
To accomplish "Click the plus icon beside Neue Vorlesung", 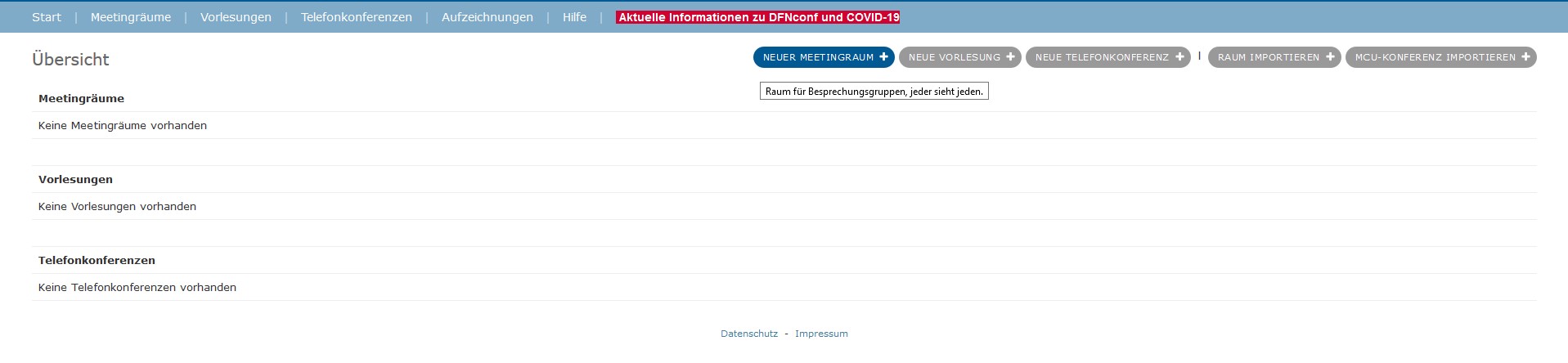I will tap(1010, 57).
